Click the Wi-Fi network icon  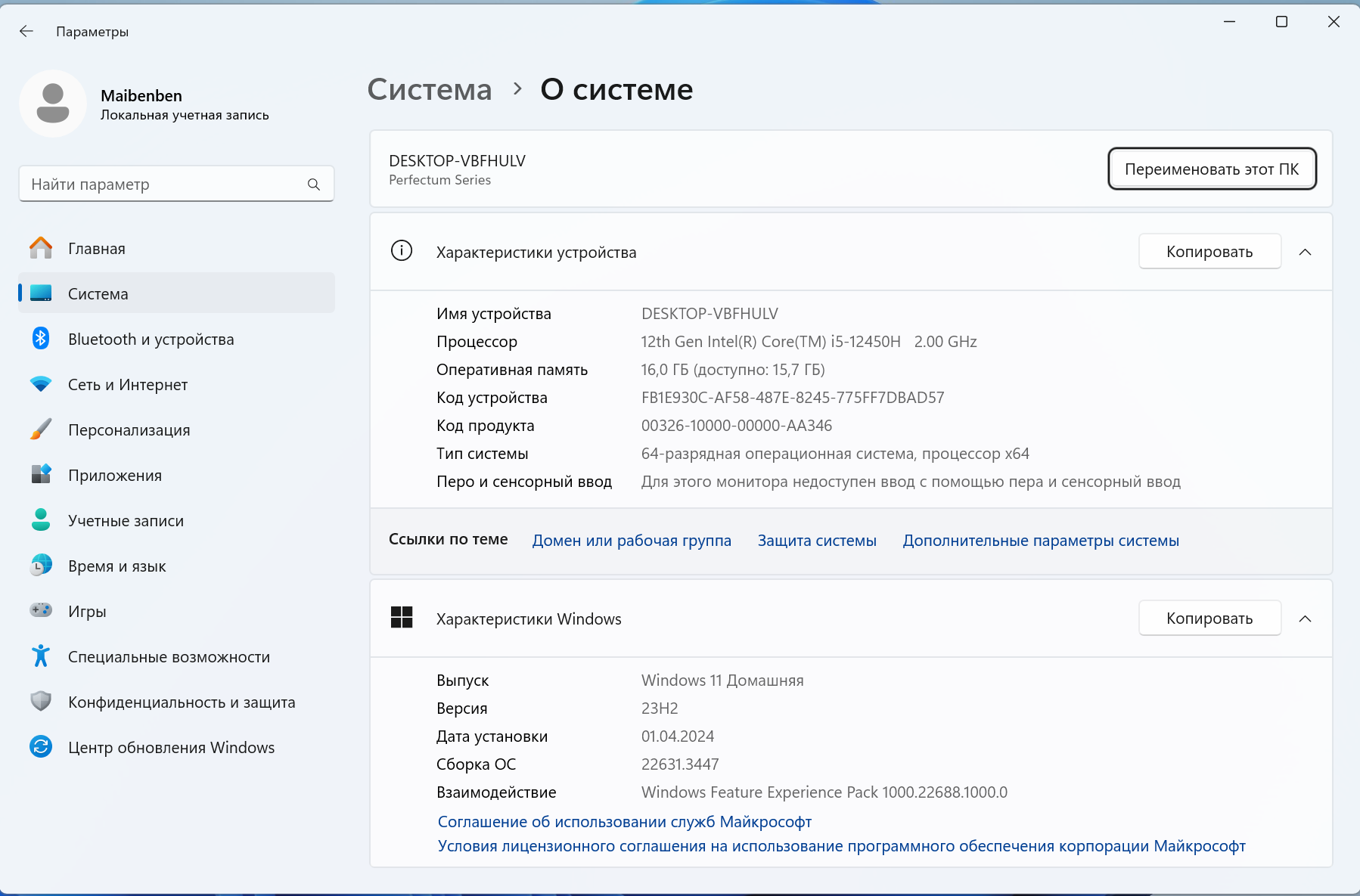(x=41, y=384)
